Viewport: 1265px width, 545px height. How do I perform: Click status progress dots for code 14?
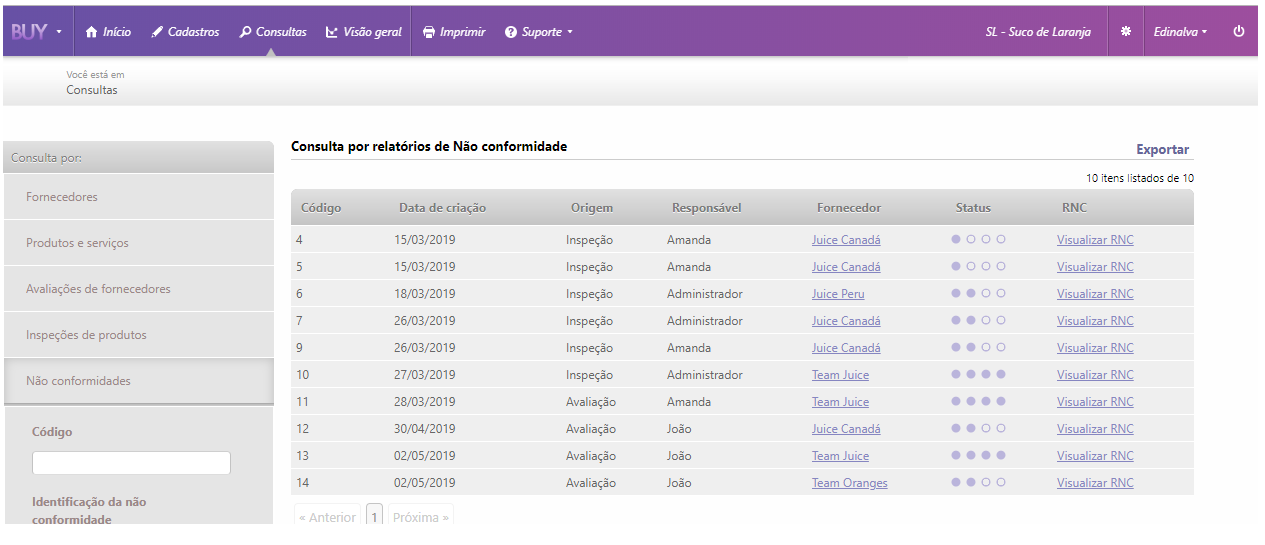point(978,482)
